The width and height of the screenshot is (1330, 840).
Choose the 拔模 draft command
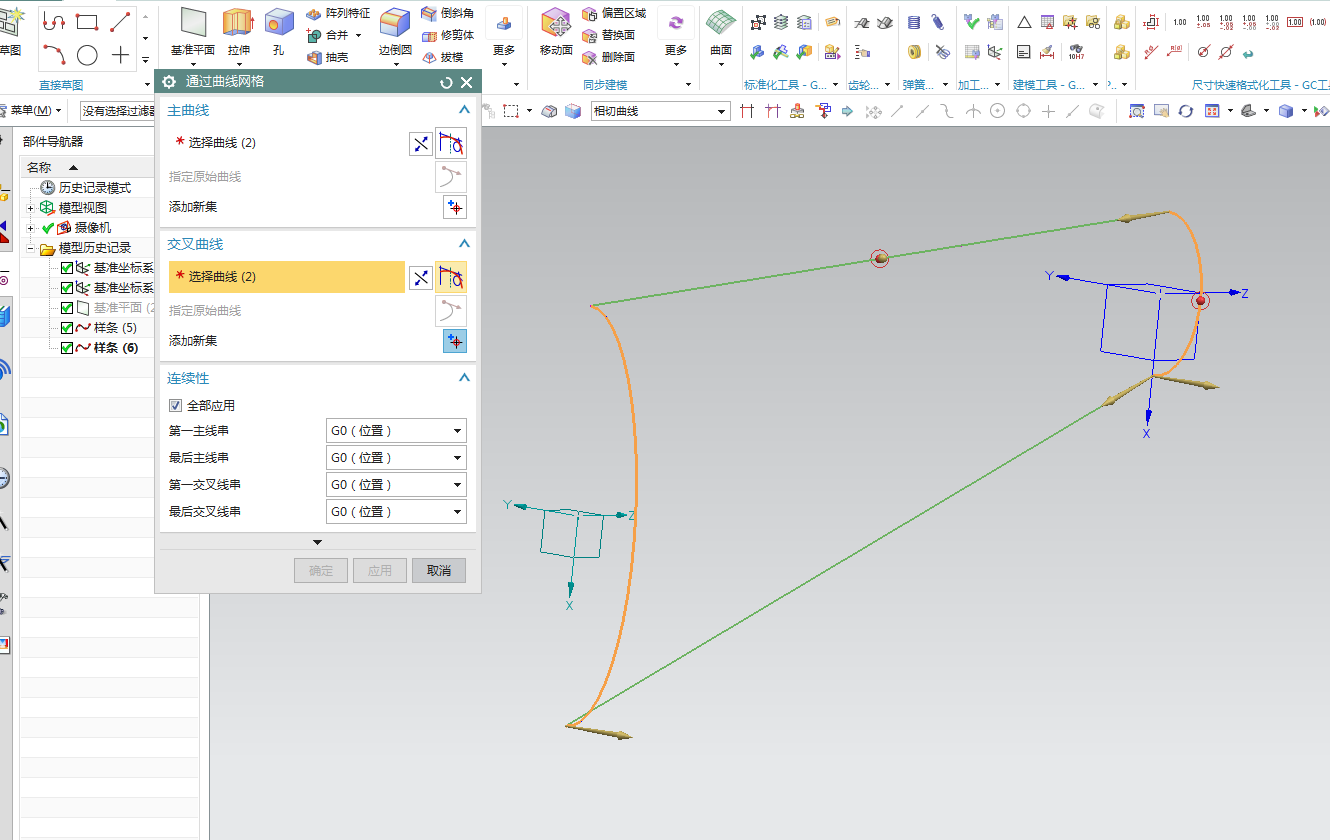441,58
